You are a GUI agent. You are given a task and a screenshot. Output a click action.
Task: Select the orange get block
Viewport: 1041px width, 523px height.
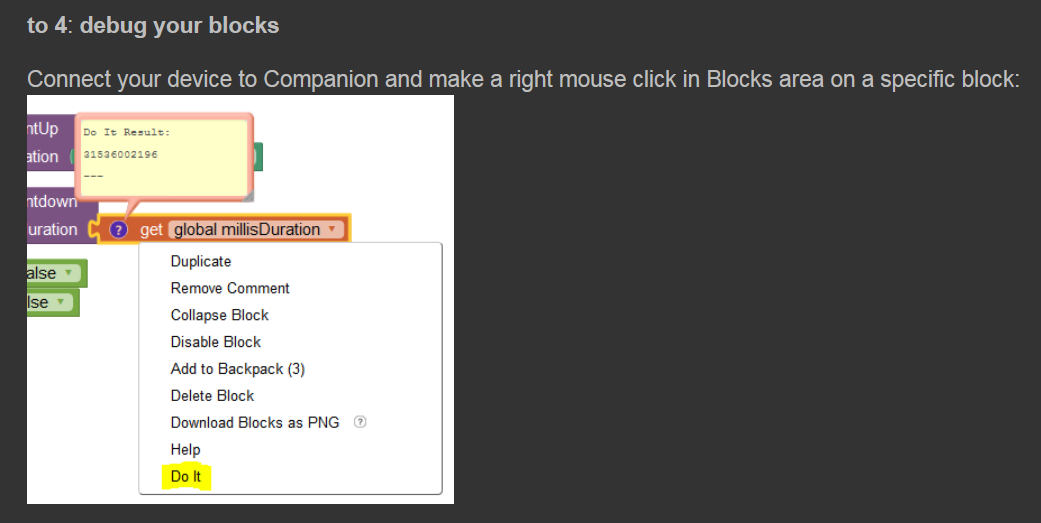152,230
